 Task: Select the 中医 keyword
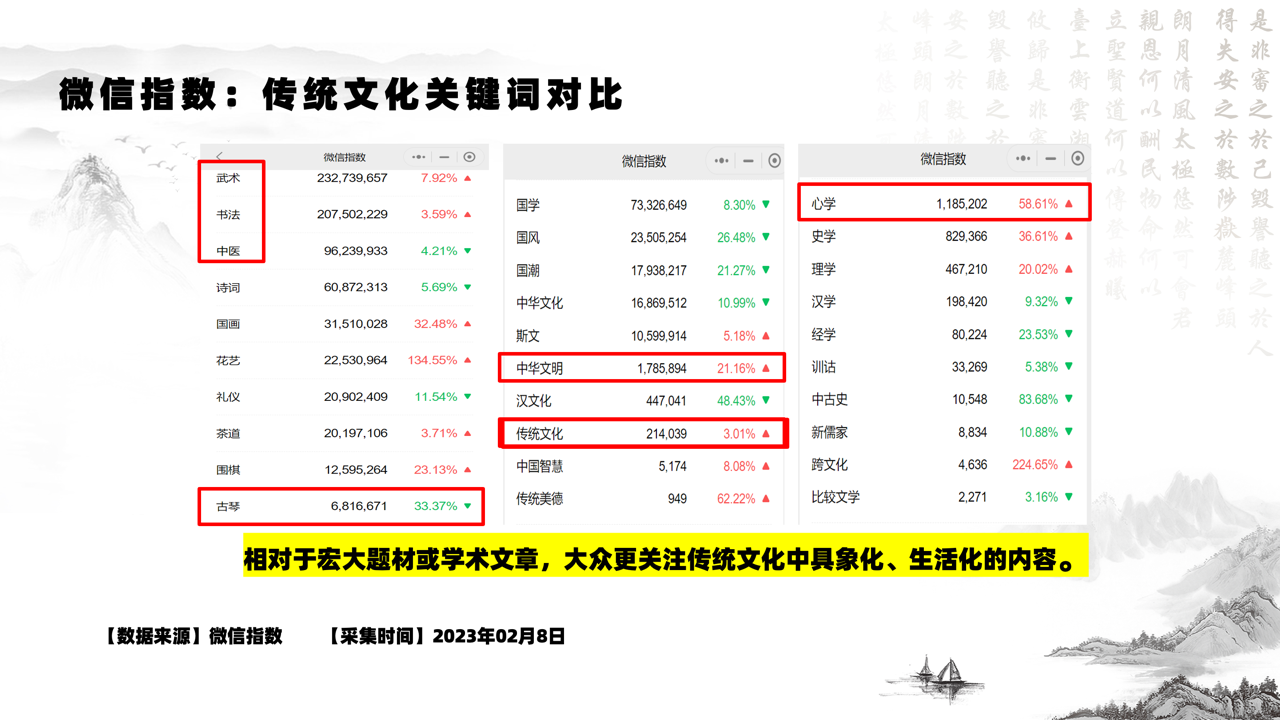[228, 251]
